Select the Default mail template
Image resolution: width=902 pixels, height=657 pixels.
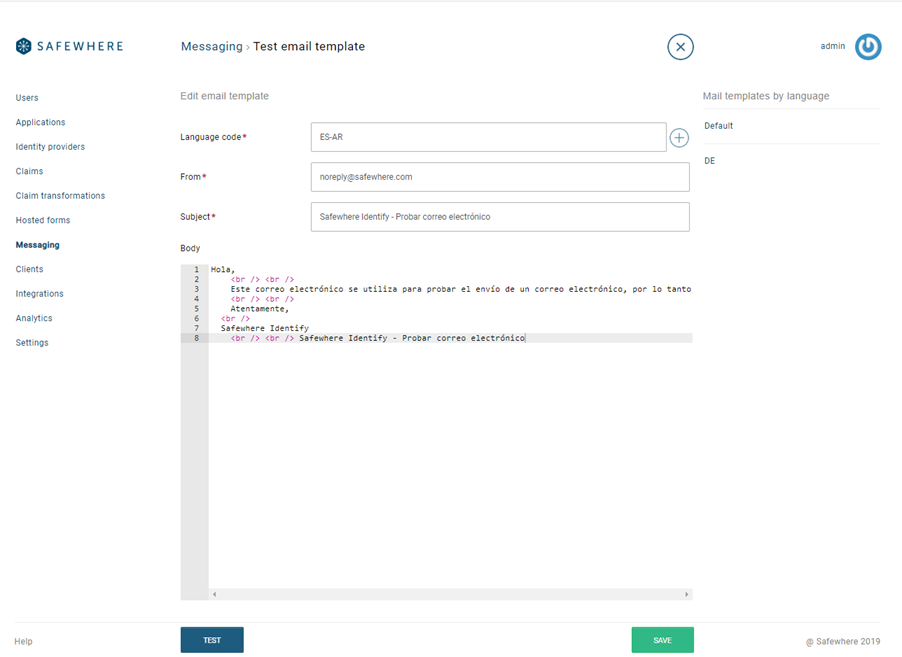coord(718,126)
